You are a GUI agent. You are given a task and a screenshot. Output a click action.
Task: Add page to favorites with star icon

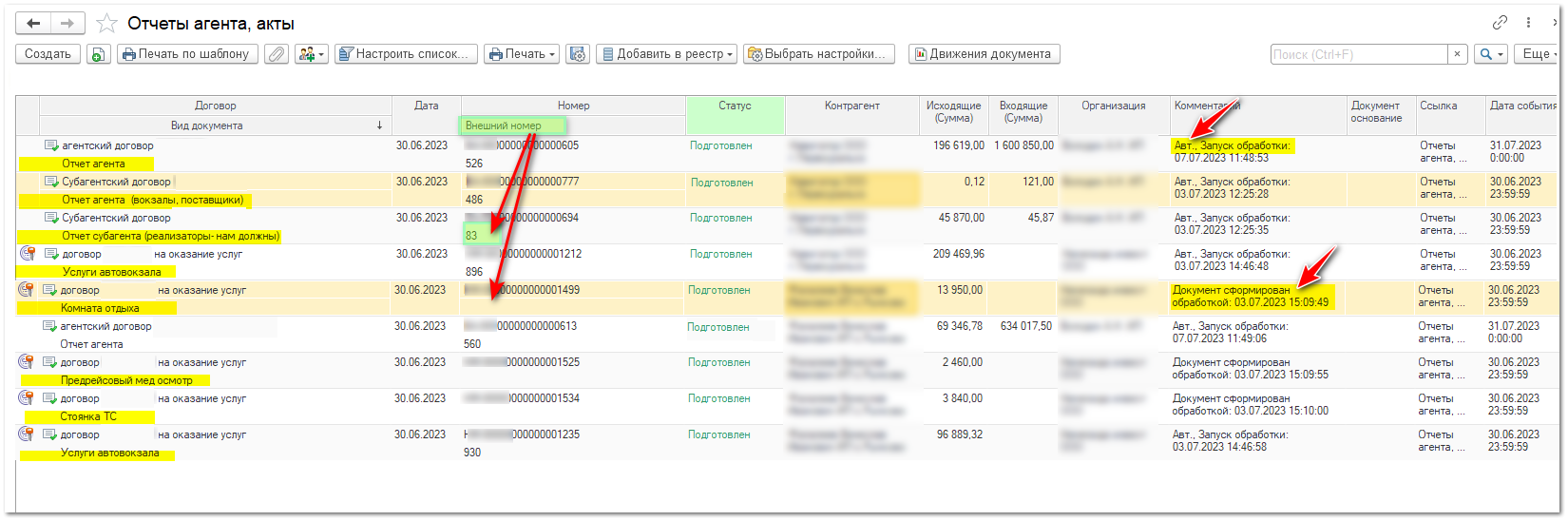107,24
